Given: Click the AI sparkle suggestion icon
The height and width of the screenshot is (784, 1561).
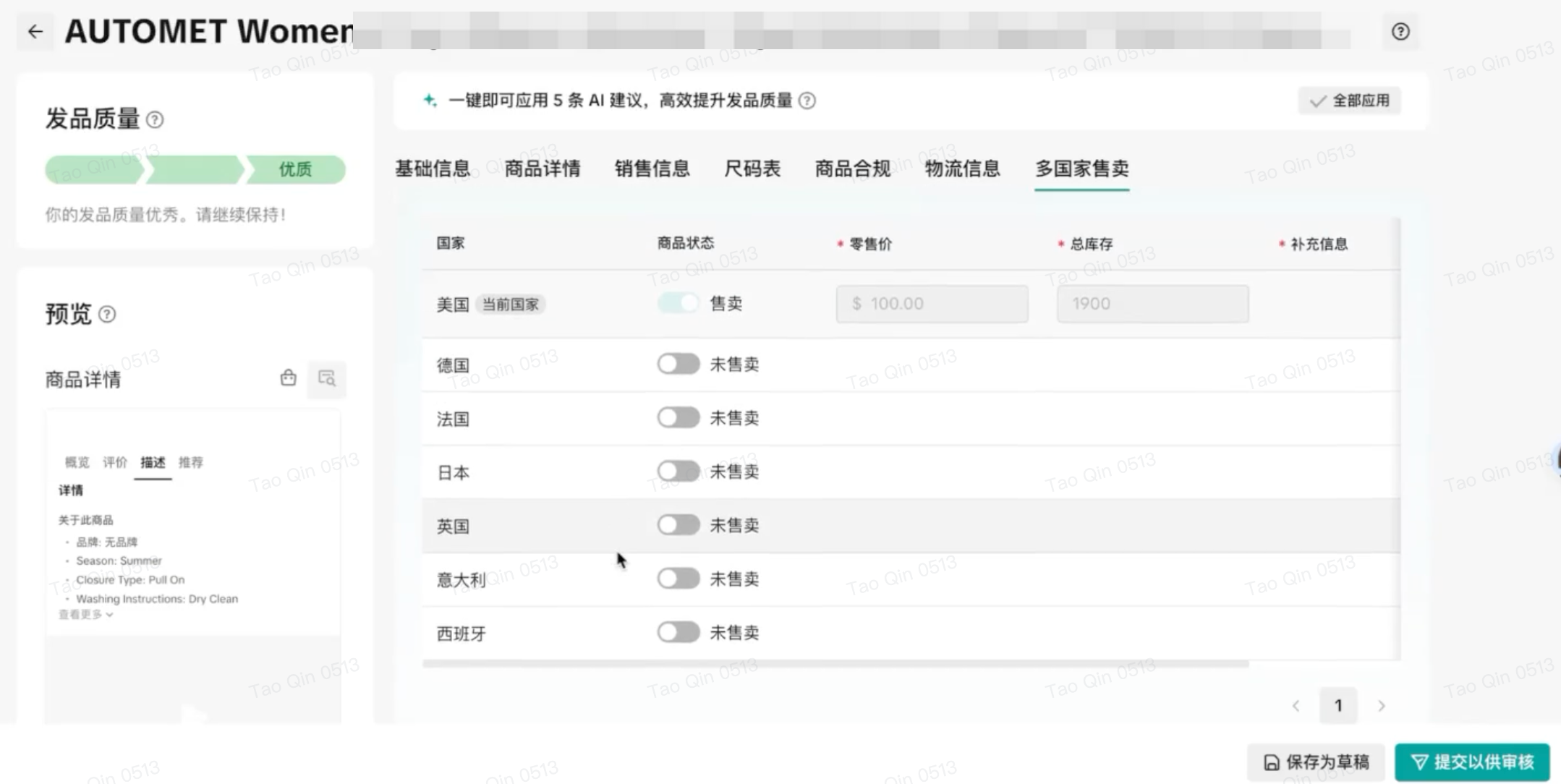Looking at the screenshot, I should [x=430, y=101].
